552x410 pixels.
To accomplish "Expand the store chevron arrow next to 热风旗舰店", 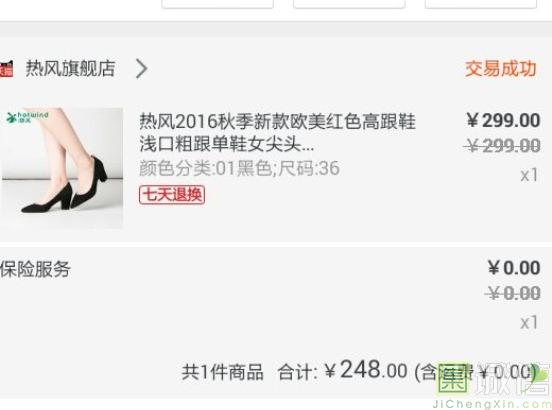I will (142, 68).
